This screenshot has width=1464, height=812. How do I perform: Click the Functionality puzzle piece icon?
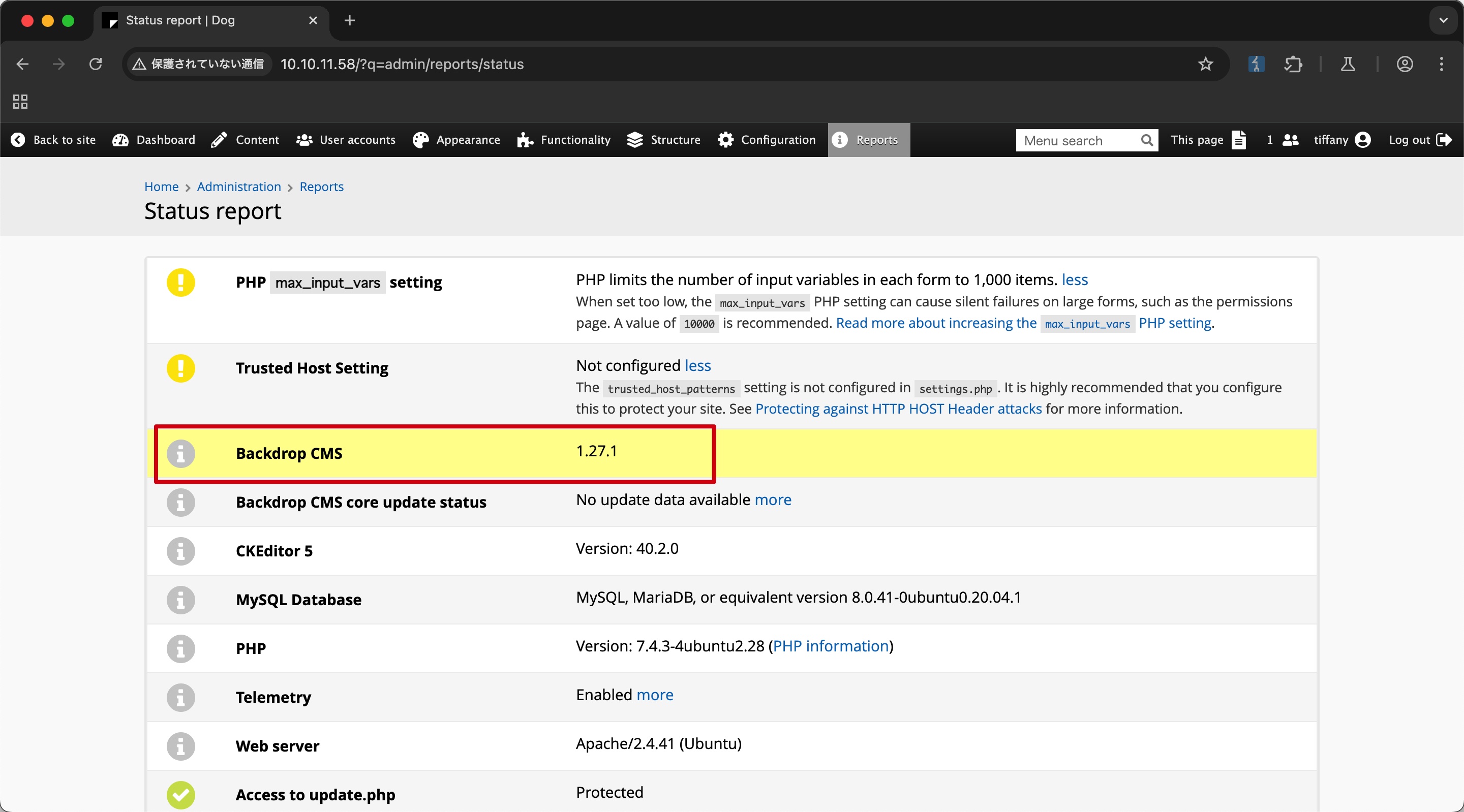tap(525, 140)
